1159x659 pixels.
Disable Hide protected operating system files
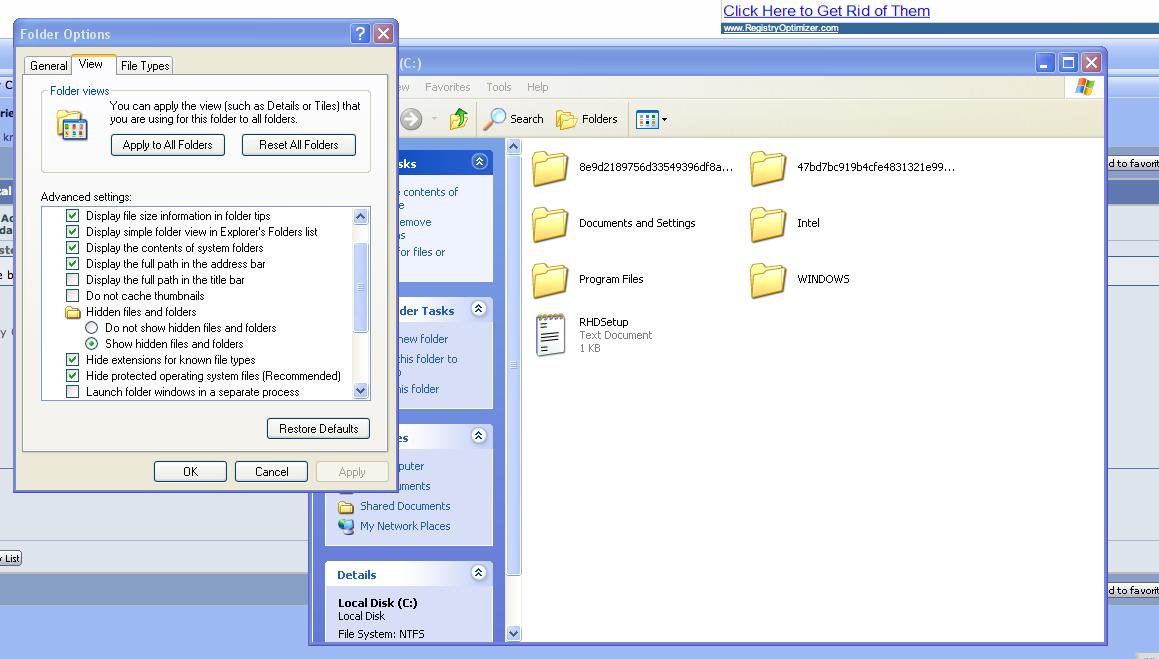point(72,376)
